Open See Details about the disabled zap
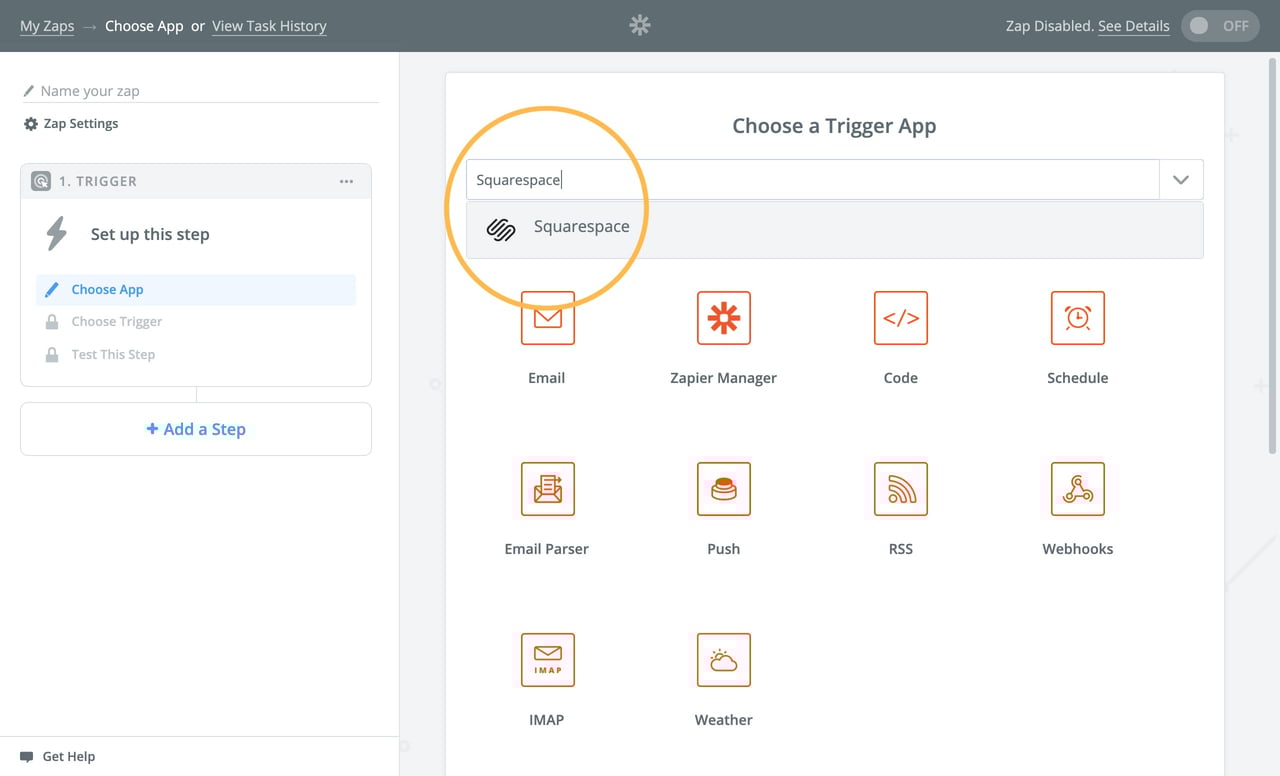Screen dimensions: 1280x776 (x=1134, y=26)
